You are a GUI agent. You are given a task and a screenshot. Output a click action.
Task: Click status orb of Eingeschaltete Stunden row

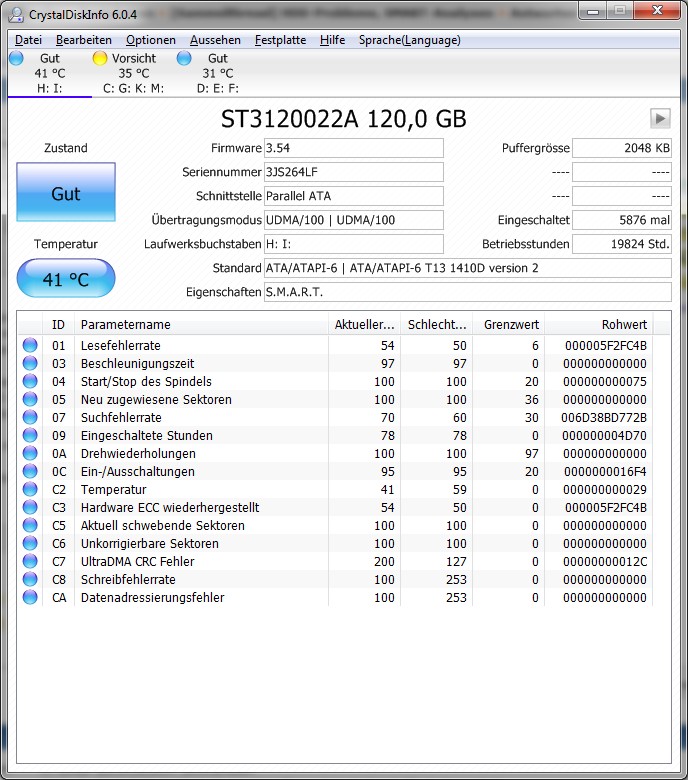(x=30, y=435)
